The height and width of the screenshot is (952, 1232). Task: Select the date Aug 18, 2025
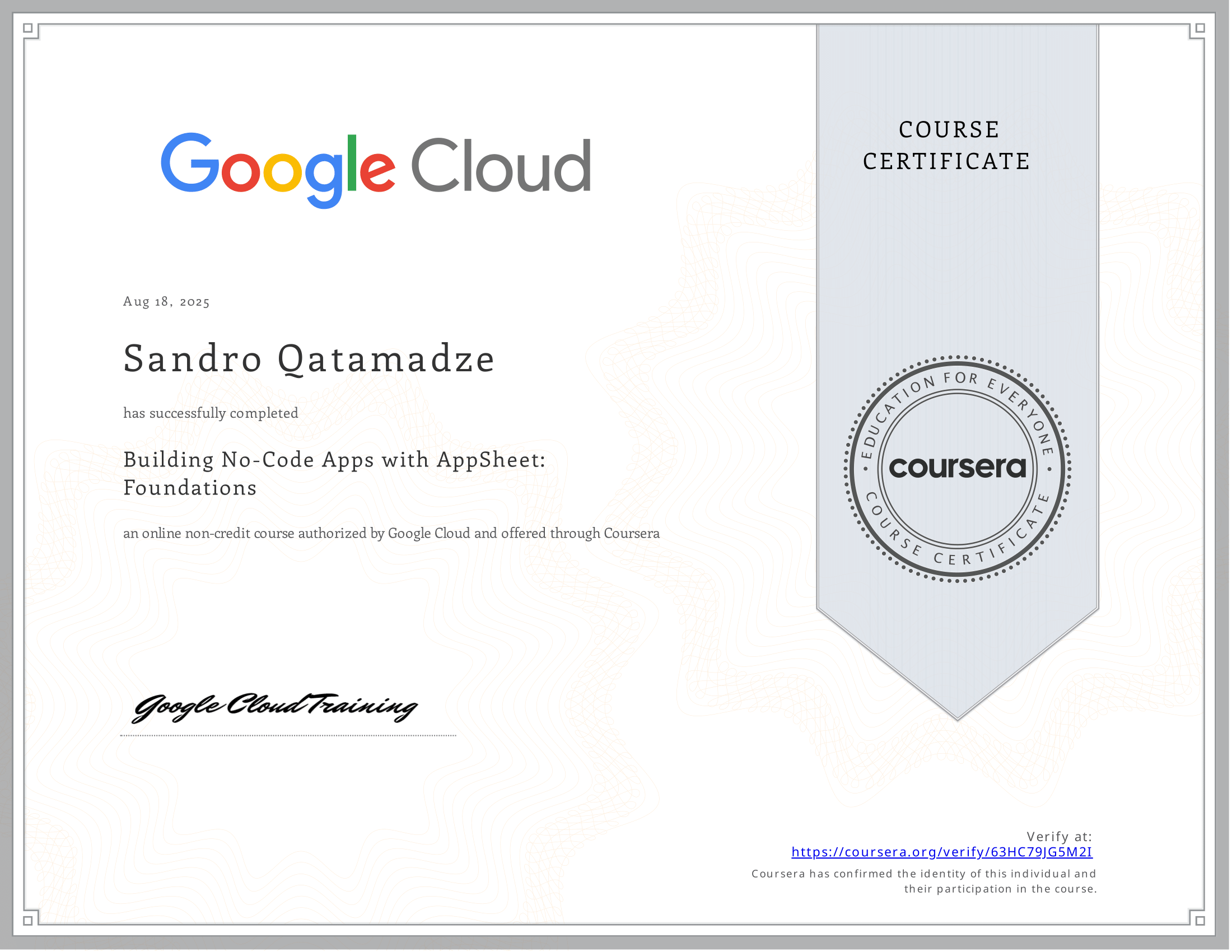click(x=166, y=302)
